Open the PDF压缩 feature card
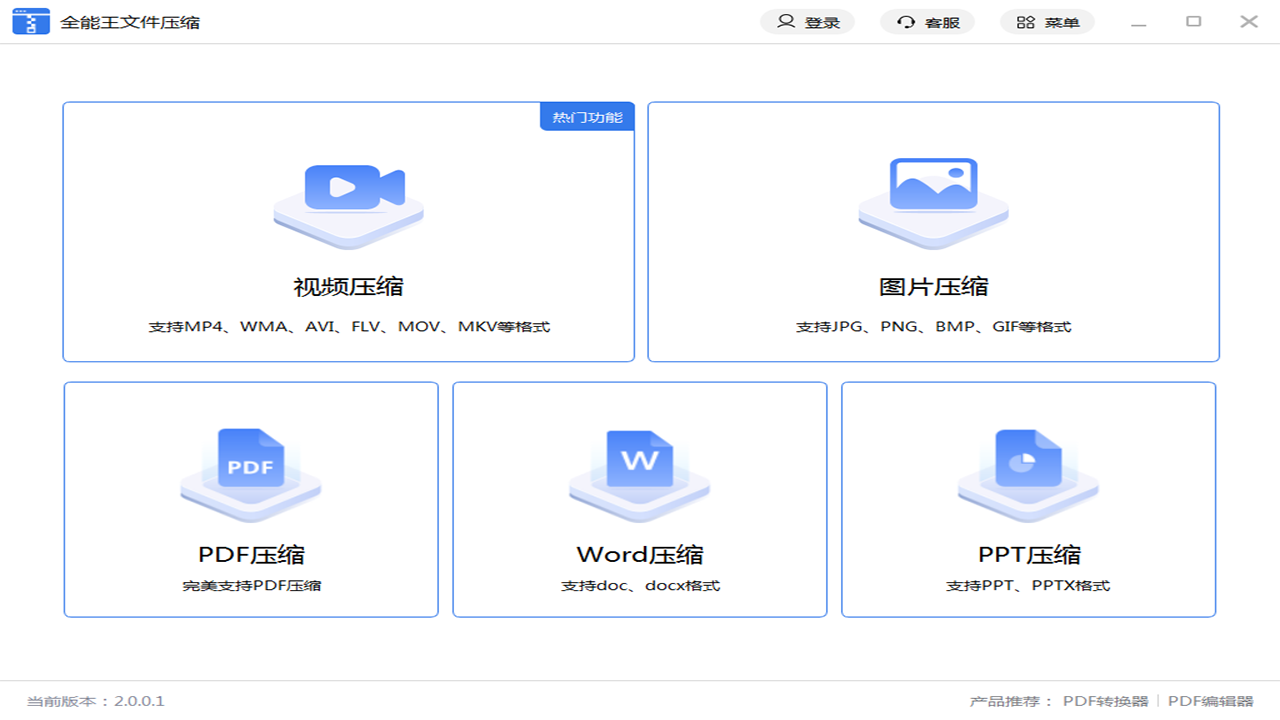The image size is (1280, 720). click(x=250, y=498)
